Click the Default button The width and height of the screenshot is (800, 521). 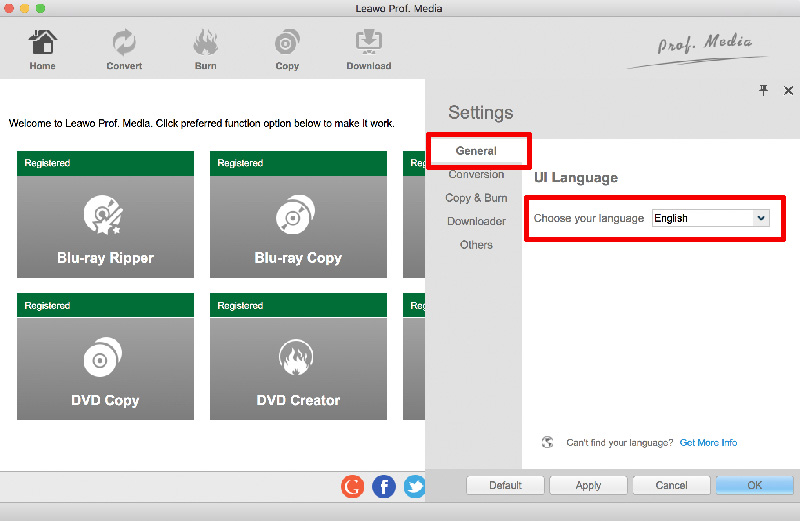click(x=505, y=485)
